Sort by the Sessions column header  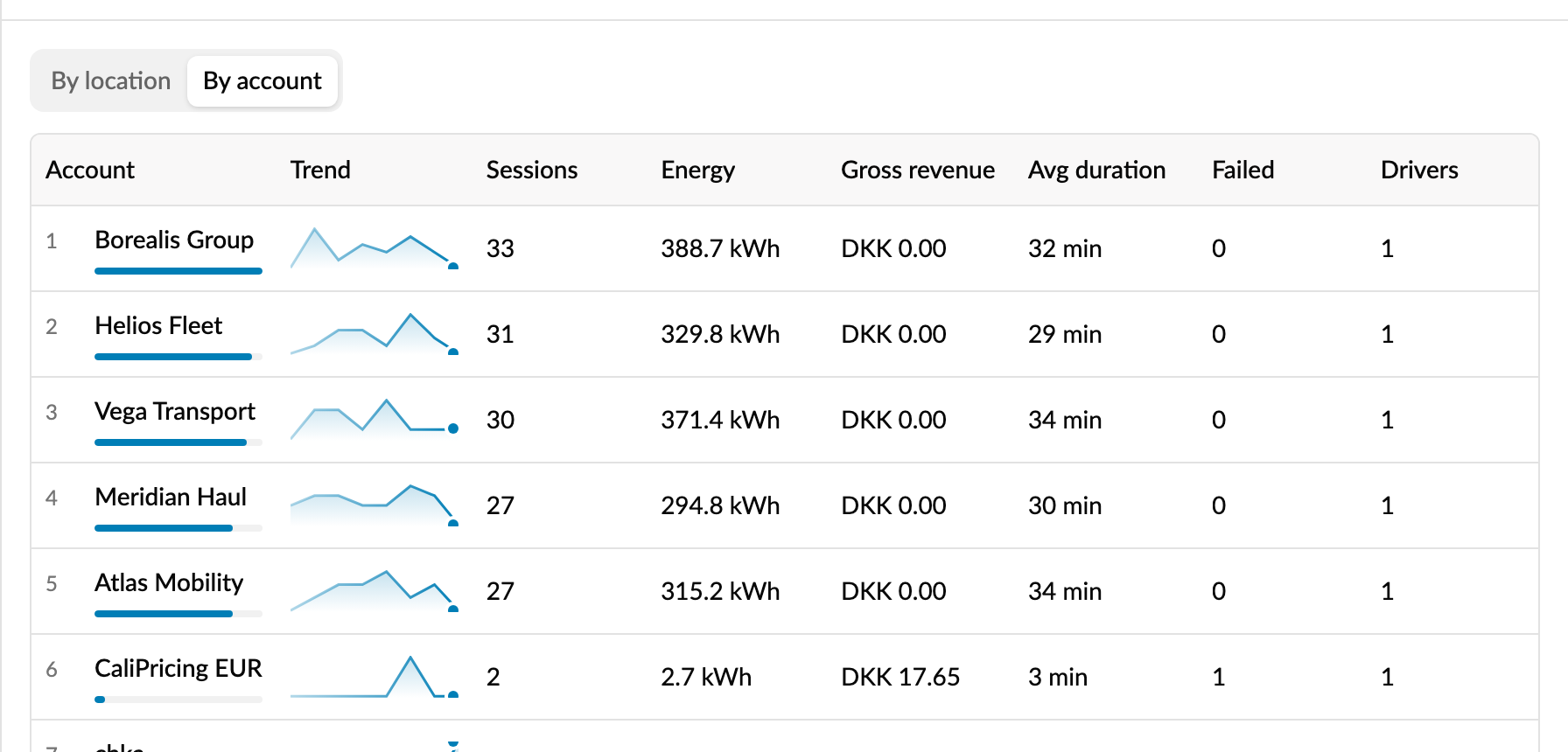[532, 170]
